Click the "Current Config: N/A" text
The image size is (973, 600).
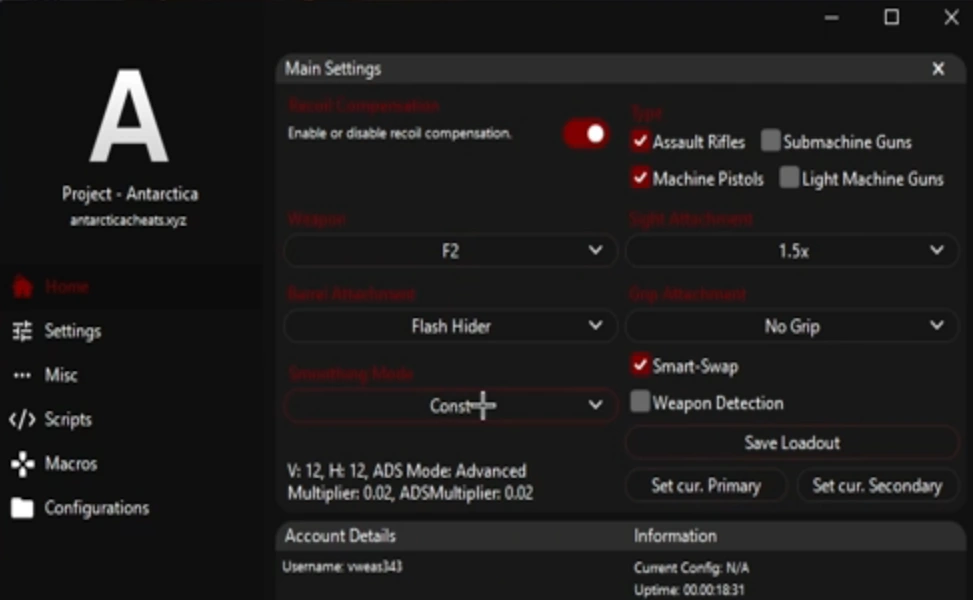point(691,568)
